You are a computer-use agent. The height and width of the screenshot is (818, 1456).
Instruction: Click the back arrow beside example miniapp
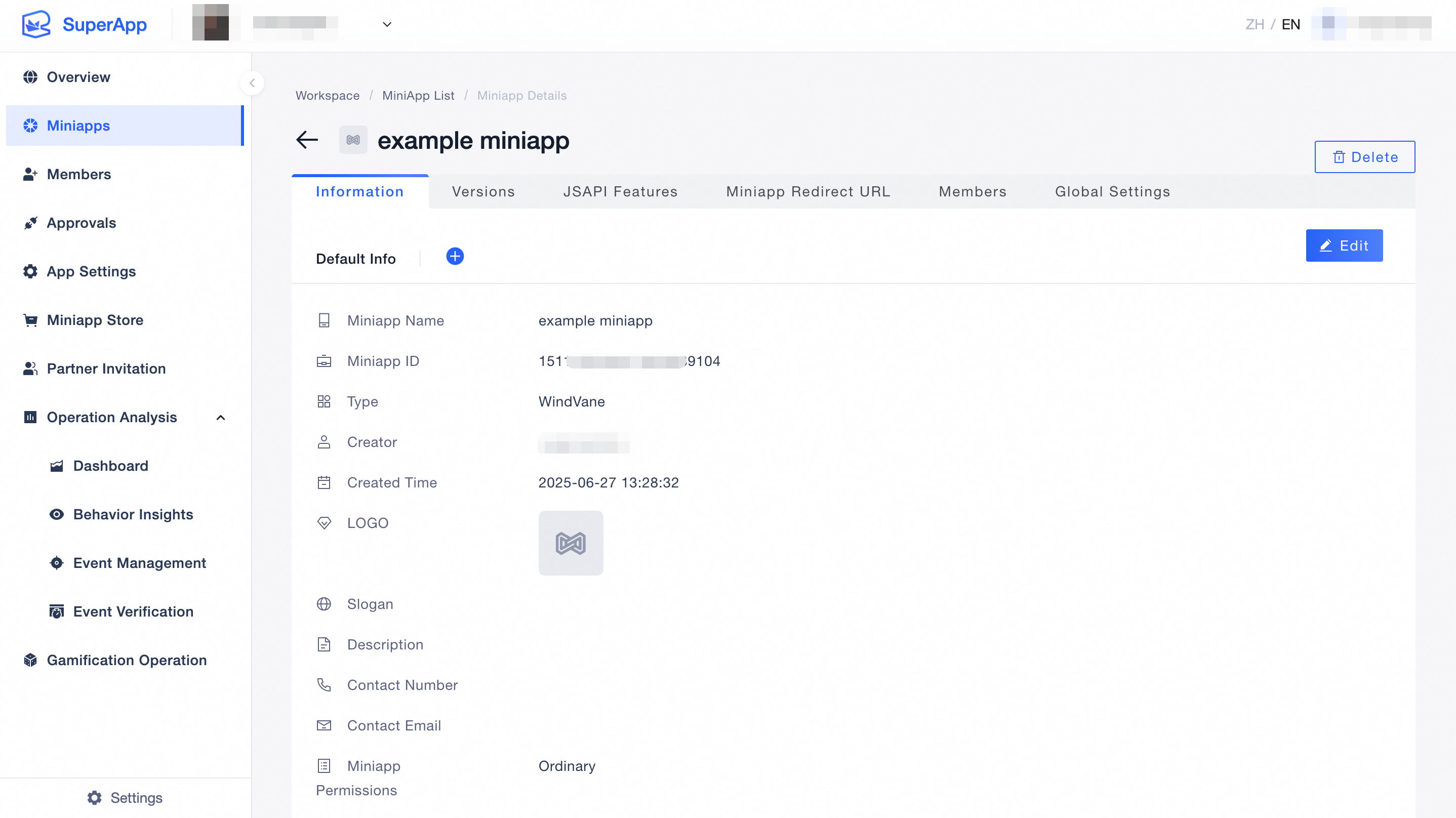(307, 140)
